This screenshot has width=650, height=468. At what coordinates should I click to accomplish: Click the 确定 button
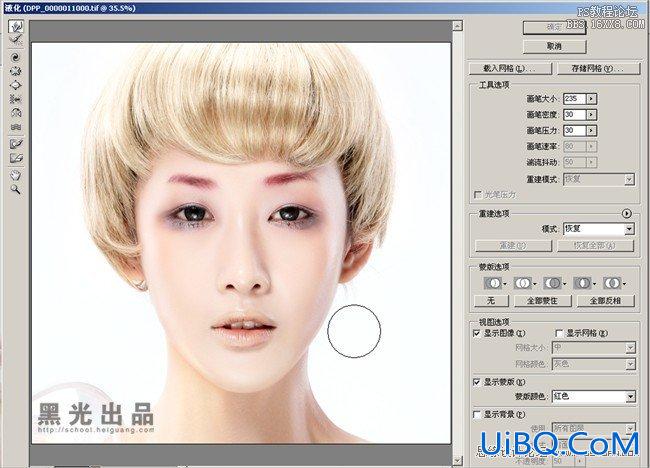pos(554,27)
